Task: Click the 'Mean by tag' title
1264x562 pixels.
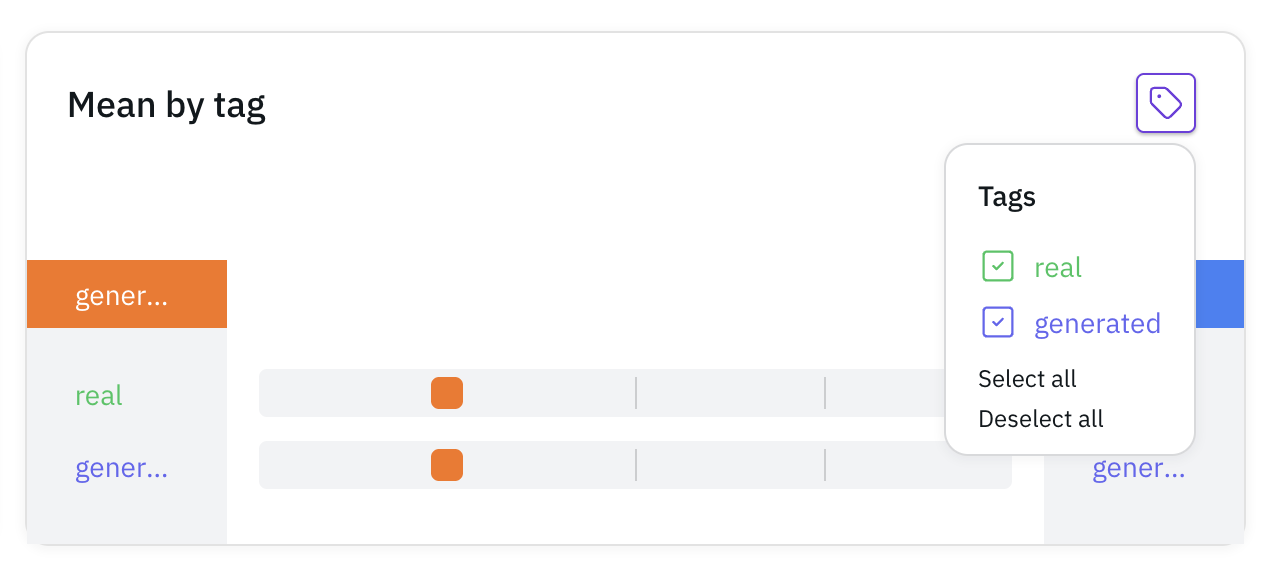Action: pyautogui.click(x=166, y=105)
